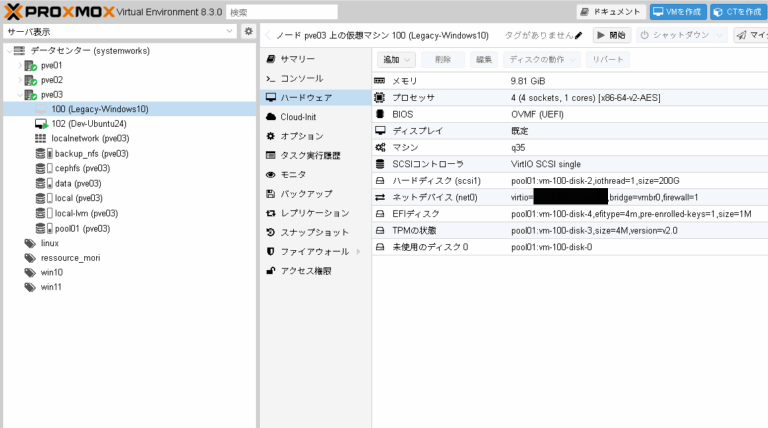Open the disk action dropdown
768x428 pixels.
(542, 60)
